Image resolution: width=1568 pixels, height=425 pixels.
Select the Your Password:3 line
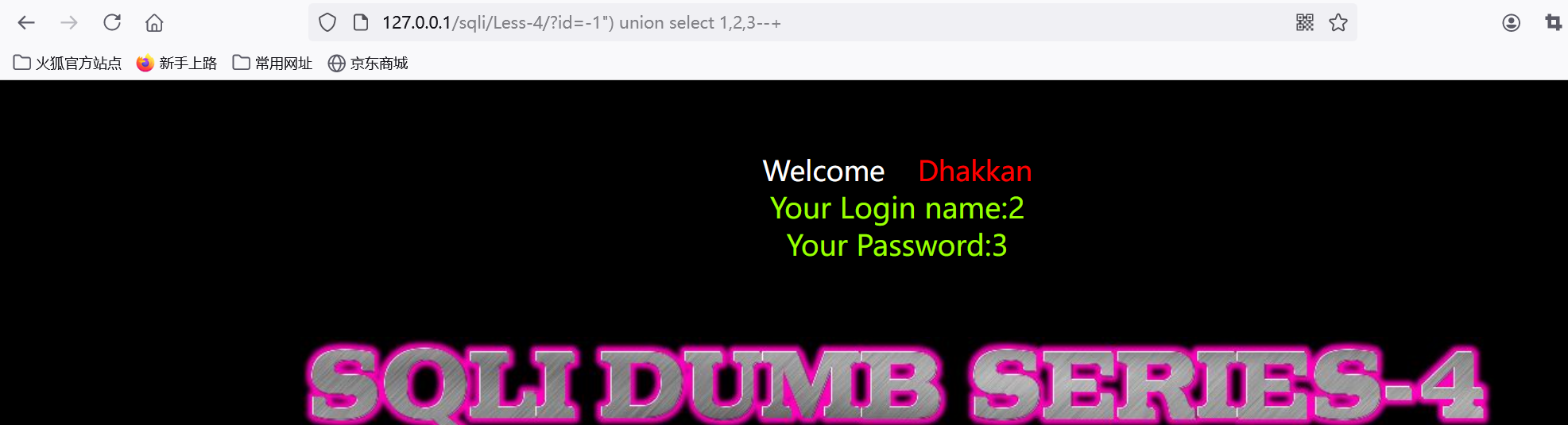click(897, 245)
